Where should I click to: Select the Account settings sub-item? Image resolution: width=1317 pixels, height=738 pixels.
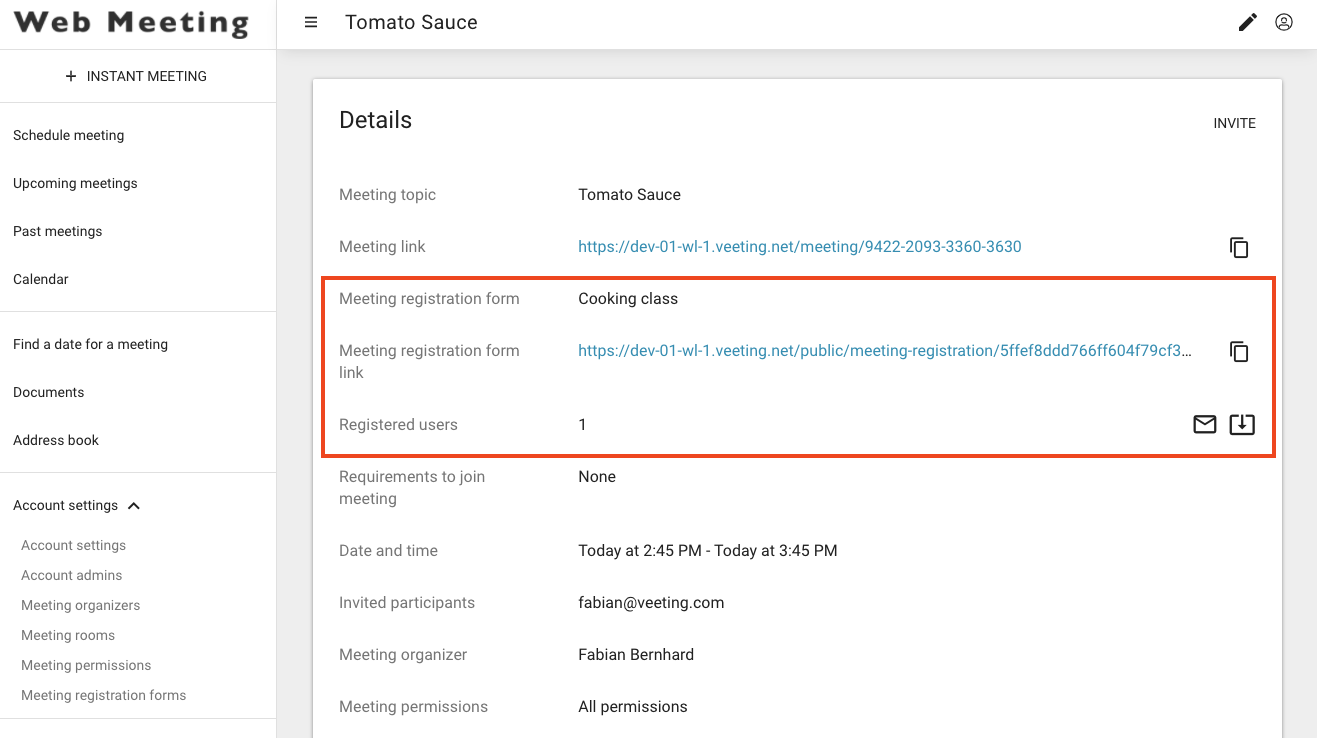pyautogui.click(x=74, y=545)
